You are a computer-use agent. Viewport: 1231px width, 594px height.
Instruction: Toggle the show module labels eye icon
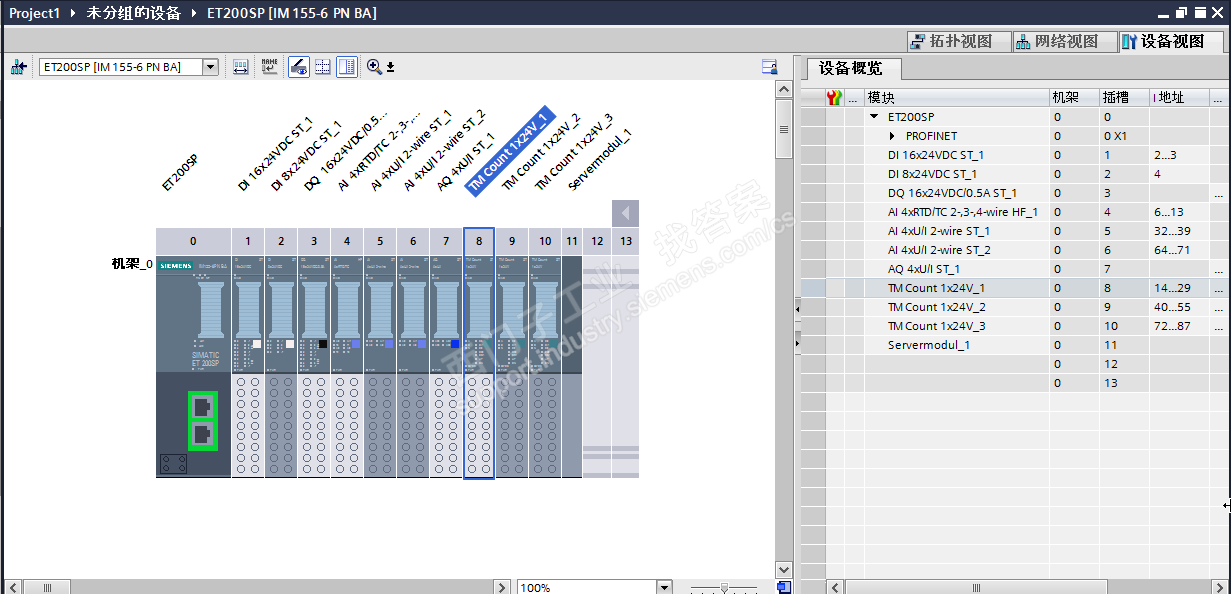(298, 67)
